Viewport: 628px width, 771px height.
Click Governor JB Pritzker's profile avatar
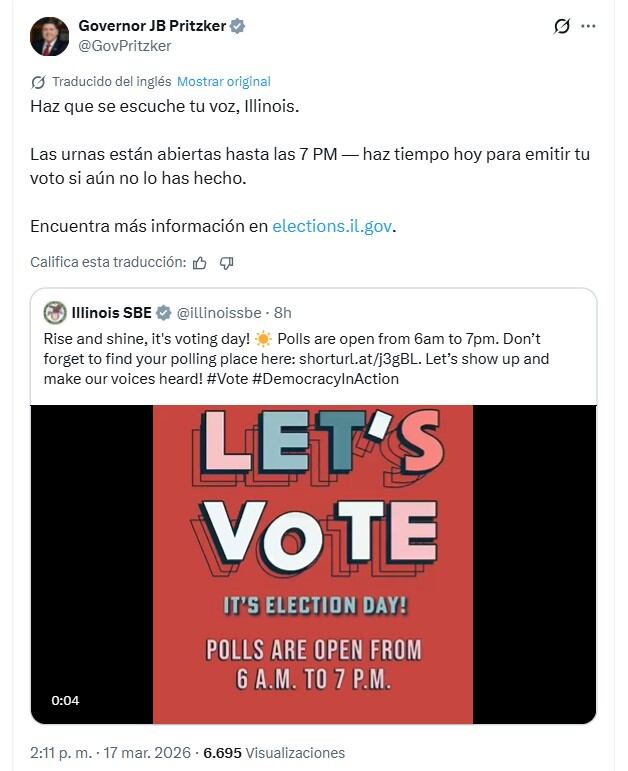[50, 36]
